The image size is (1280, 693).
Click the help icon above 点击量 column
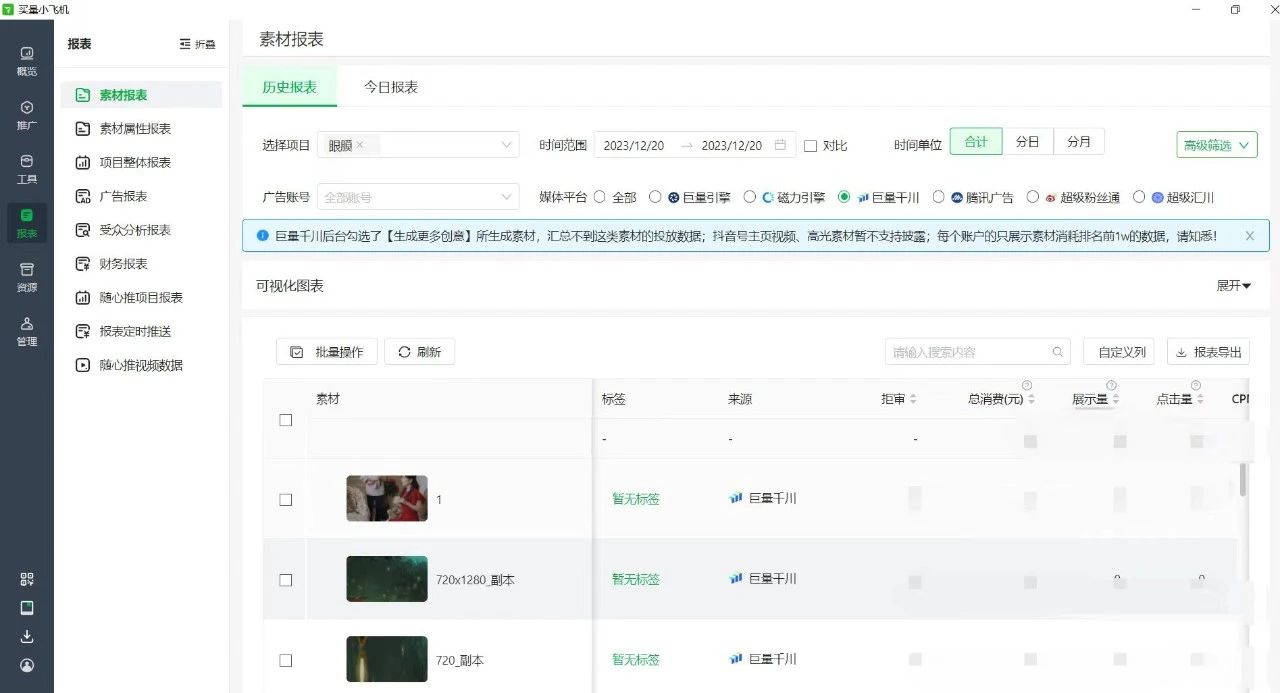coord(1196,385)
